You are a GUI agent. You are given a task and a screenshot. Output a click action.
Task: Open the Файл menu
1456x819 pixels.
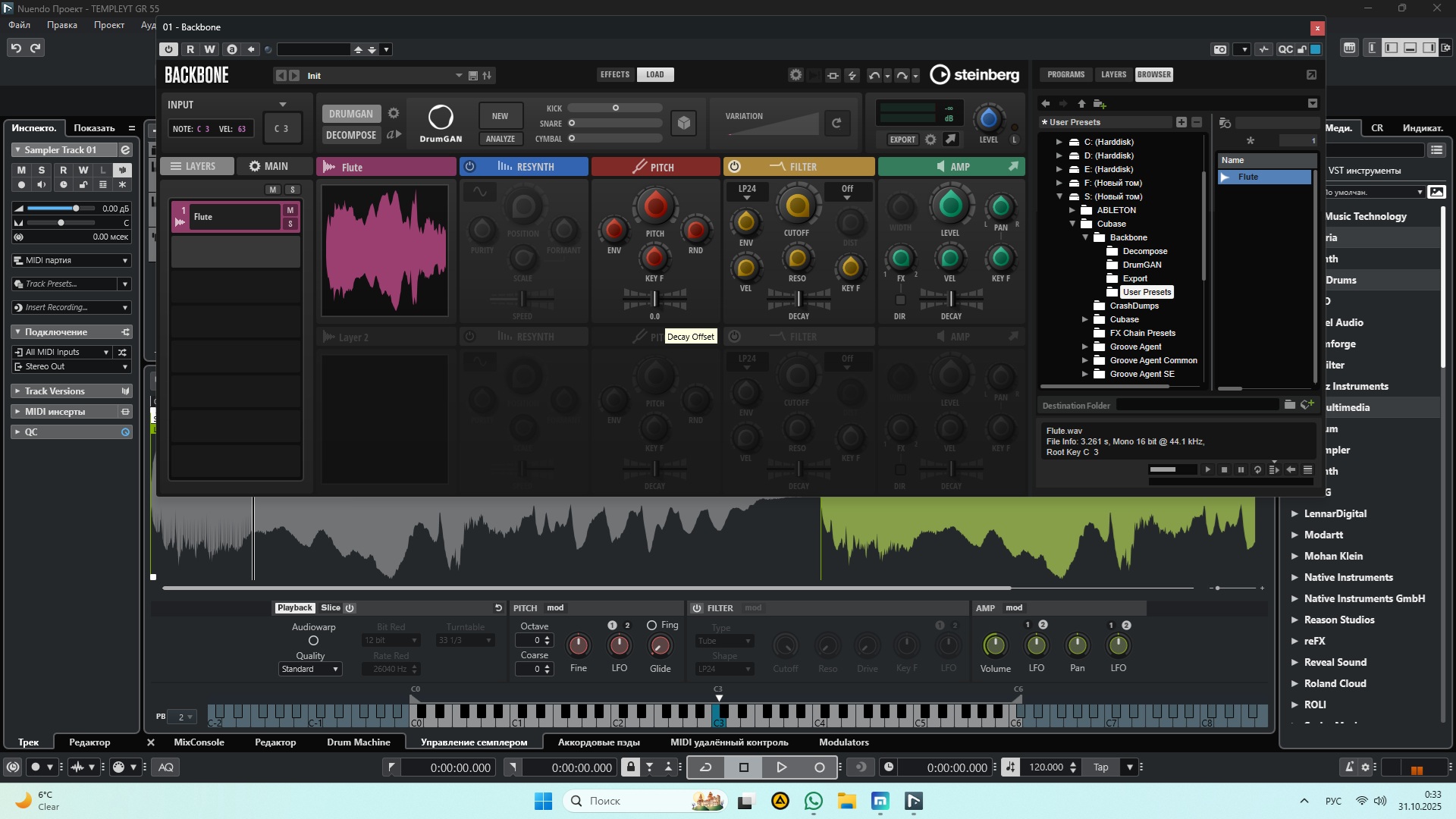pyautogui.click(x=20, y=25)
